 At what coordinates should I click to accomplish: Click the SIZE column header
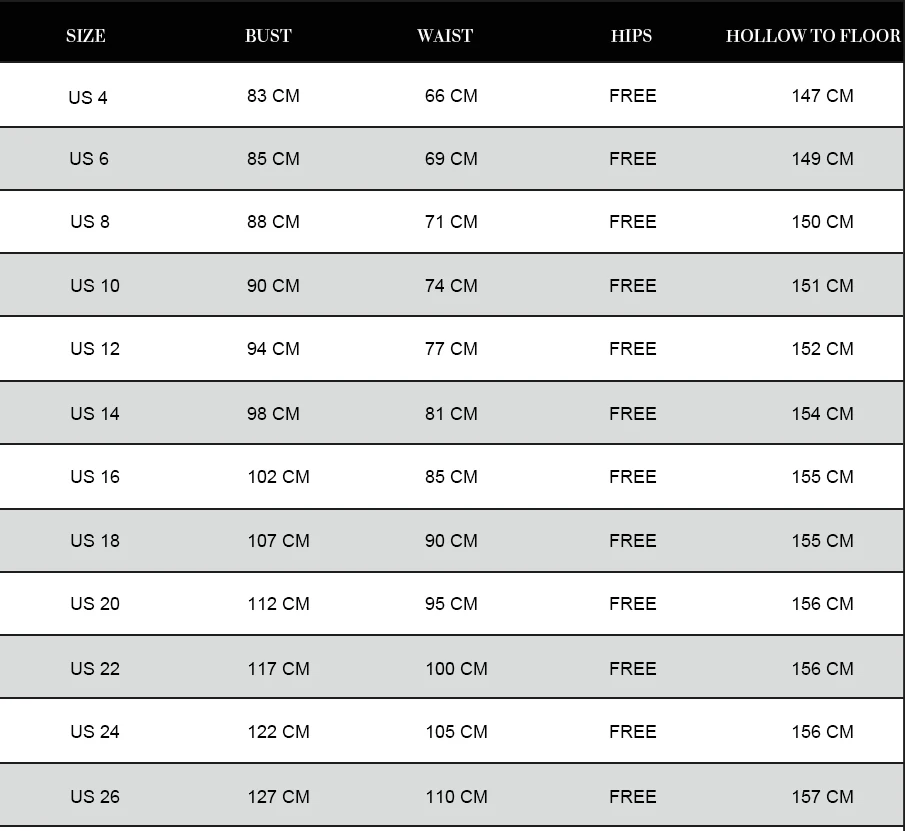pos(85,36)
